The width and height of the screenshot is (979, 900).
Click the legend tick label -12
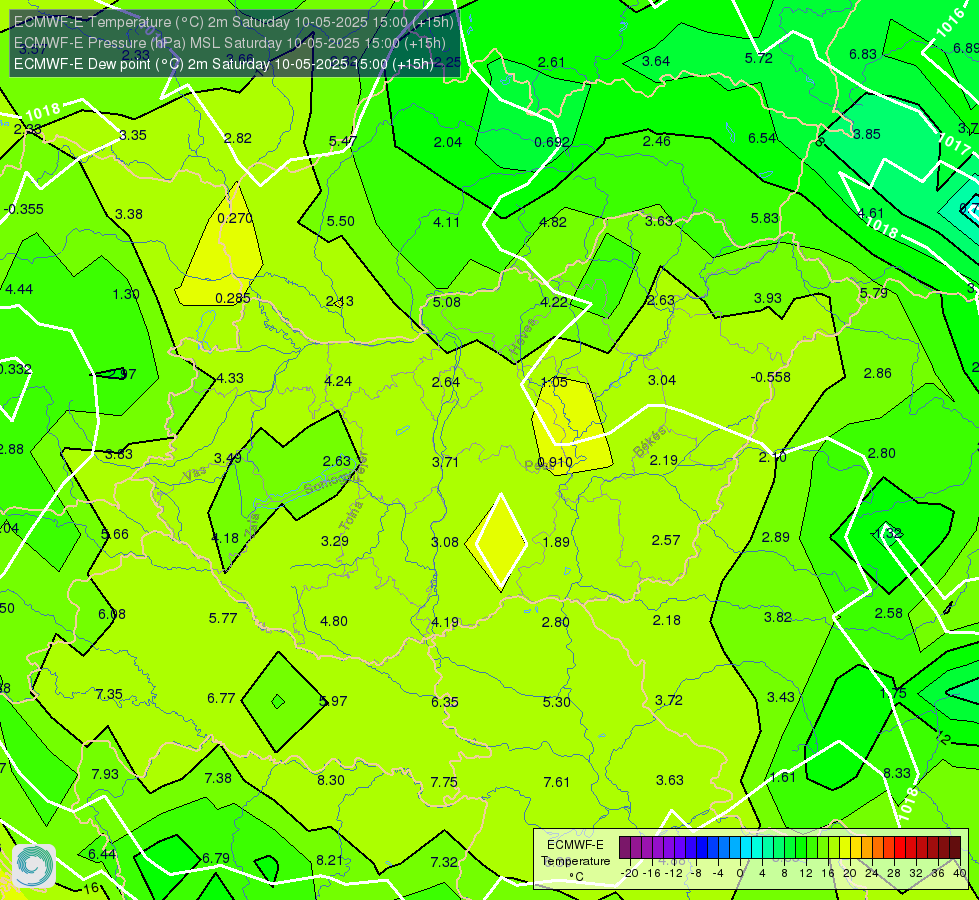pyautogui.click(x=674, y=873)
